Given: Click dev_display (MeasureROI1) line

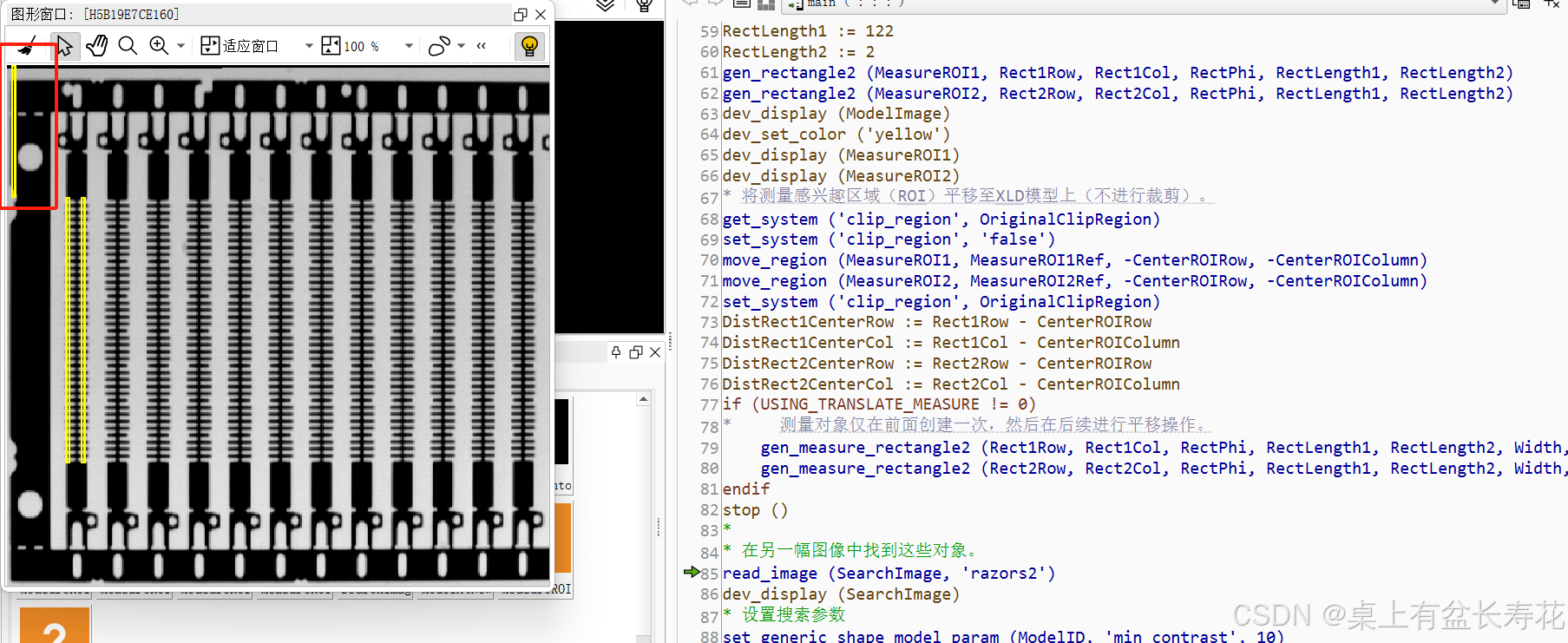Looking at the screenshot, I should pos(841,155).
